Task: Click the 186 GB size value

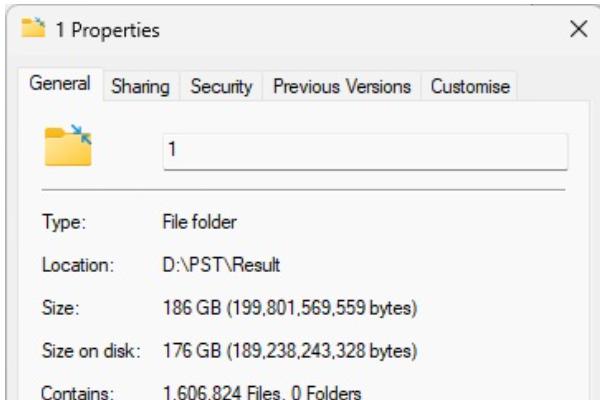Action: pos(289,310)
